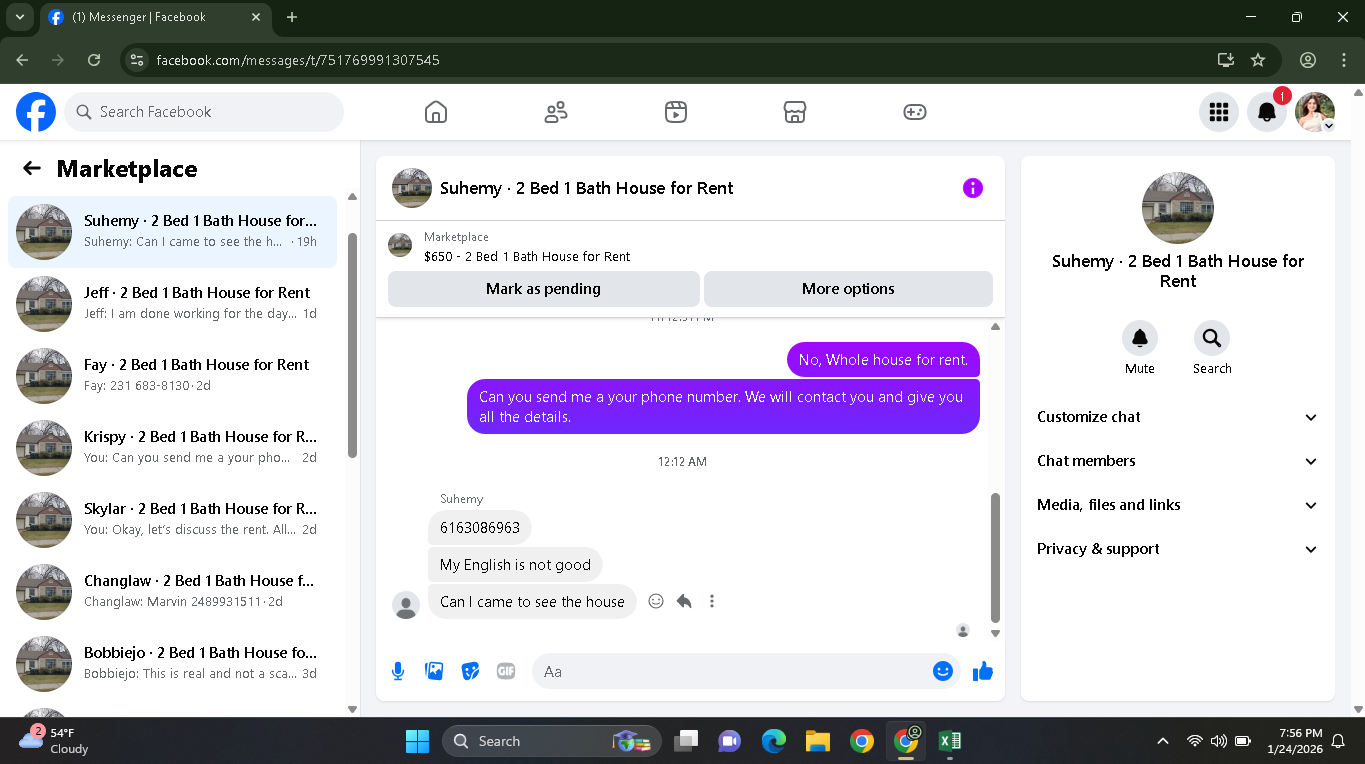Screen dimensions: 1365x764
Task: Open a new Chrome tab
Action: [292, 17]
